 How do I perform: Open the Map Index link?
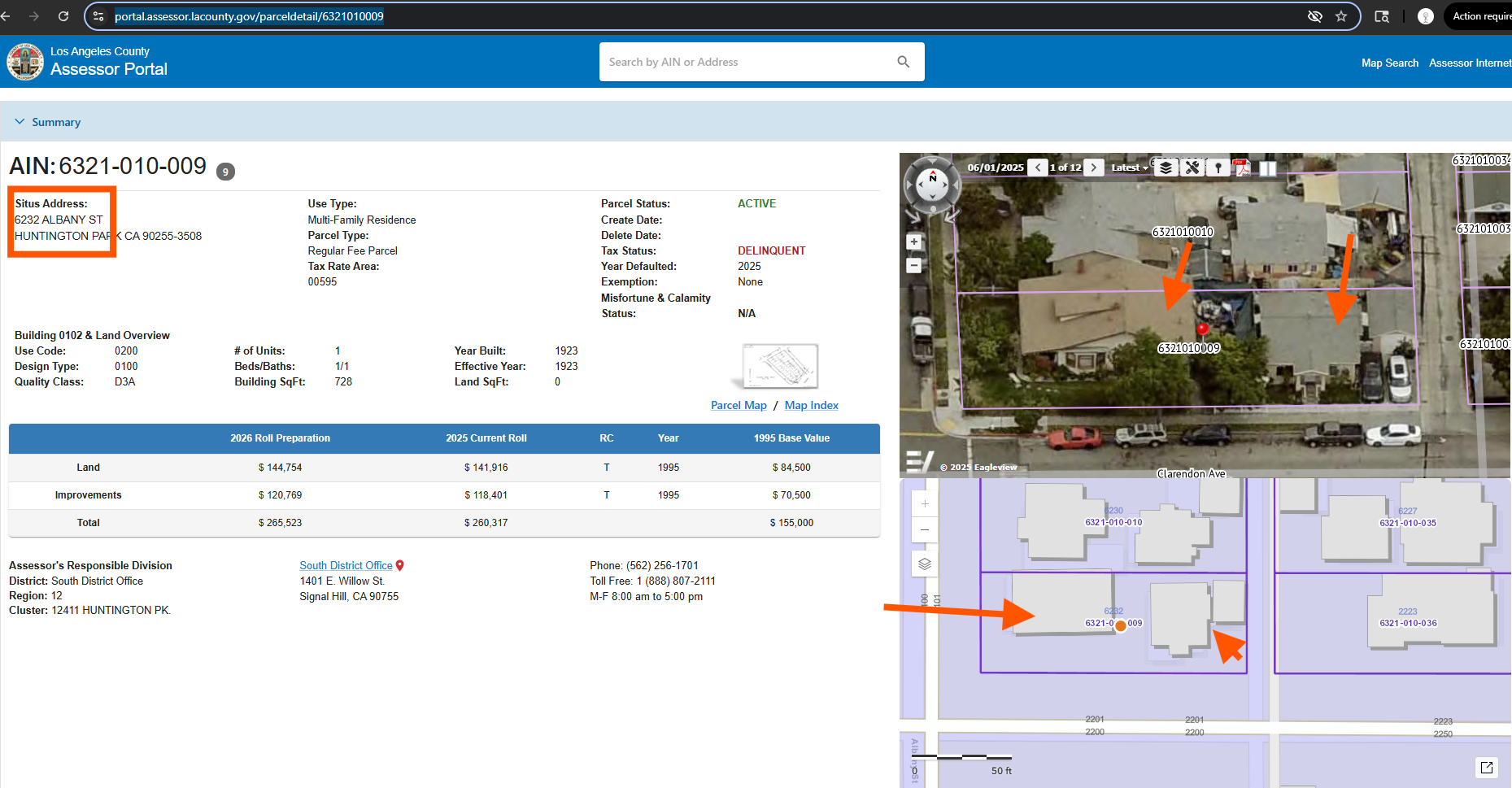(x=811, y=405)
